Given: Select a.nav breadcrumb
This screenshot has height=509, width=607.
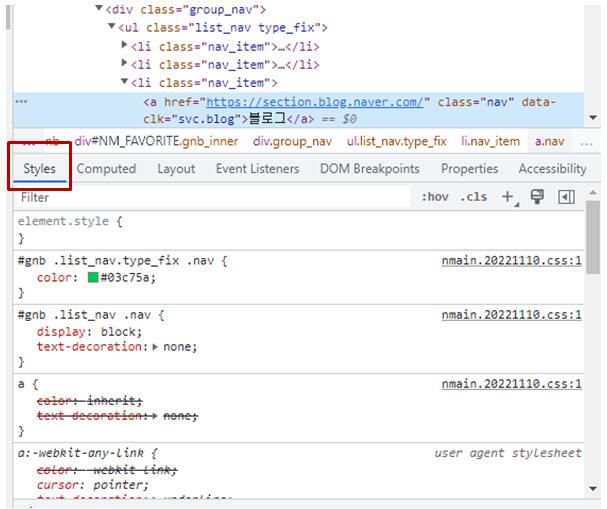Looking at the screenshot, I should (x=550, y=141).
